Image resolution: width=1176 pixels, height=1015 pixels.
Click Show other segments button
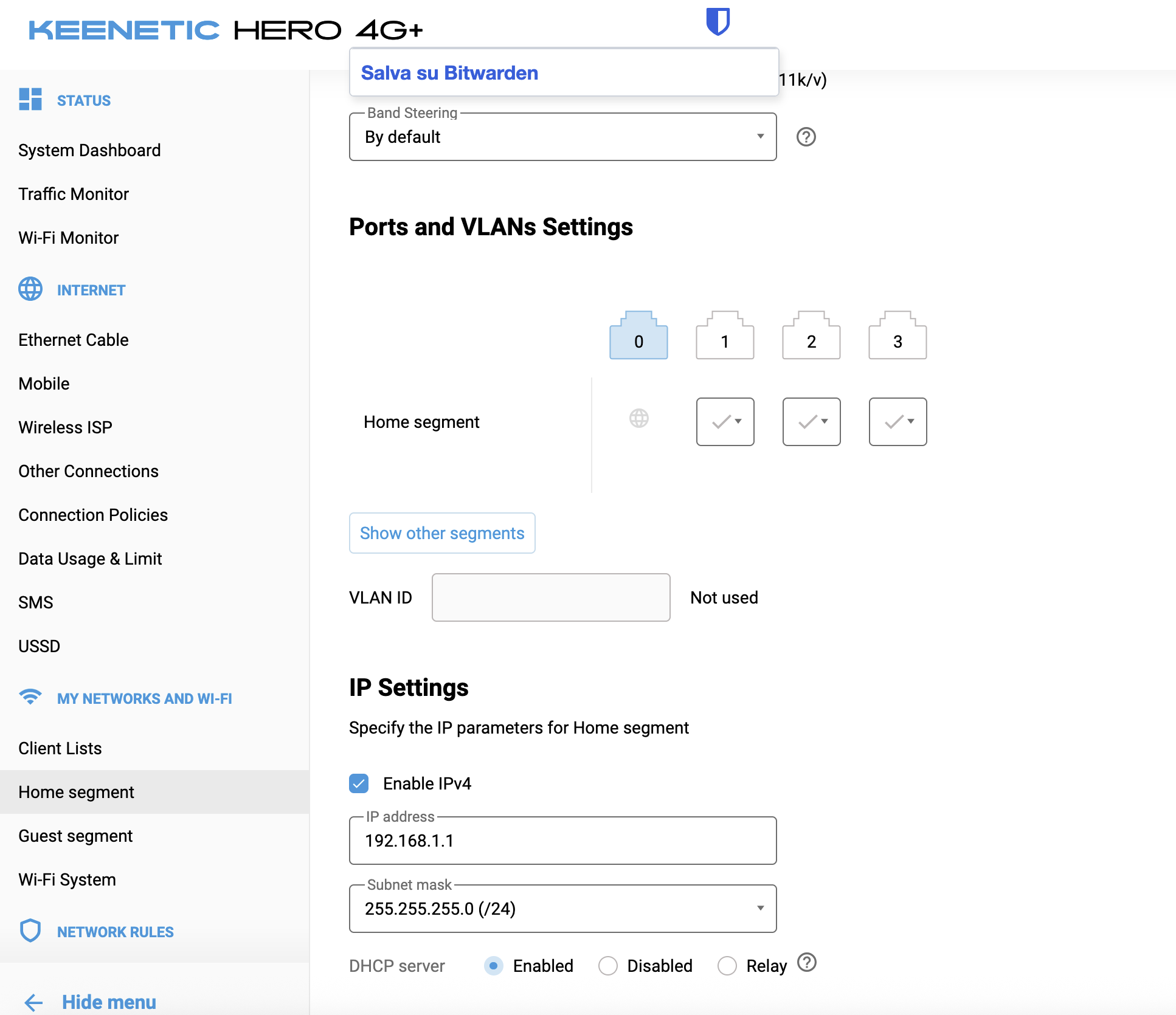click(442, 533)
